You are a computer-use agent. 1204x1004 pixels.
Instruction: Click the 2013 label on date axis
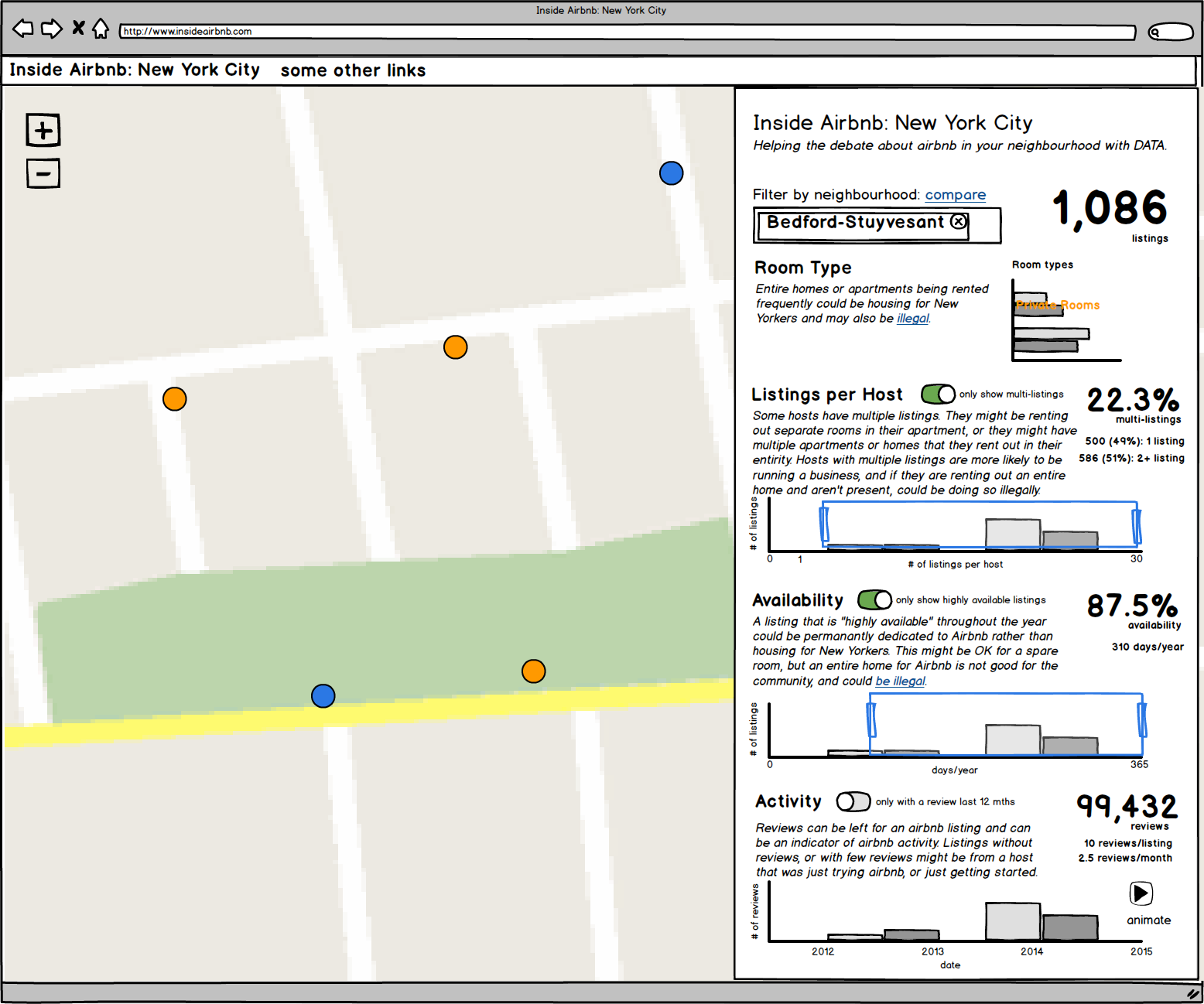[x=932, y=952]
